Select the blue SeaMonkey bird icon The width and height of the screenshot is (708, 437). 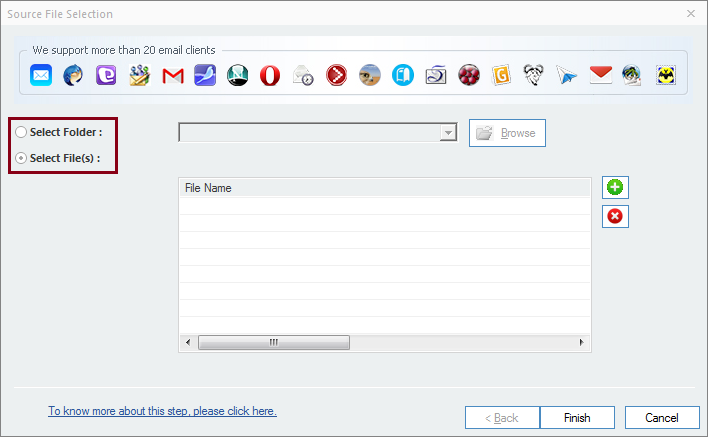[205, 75]
